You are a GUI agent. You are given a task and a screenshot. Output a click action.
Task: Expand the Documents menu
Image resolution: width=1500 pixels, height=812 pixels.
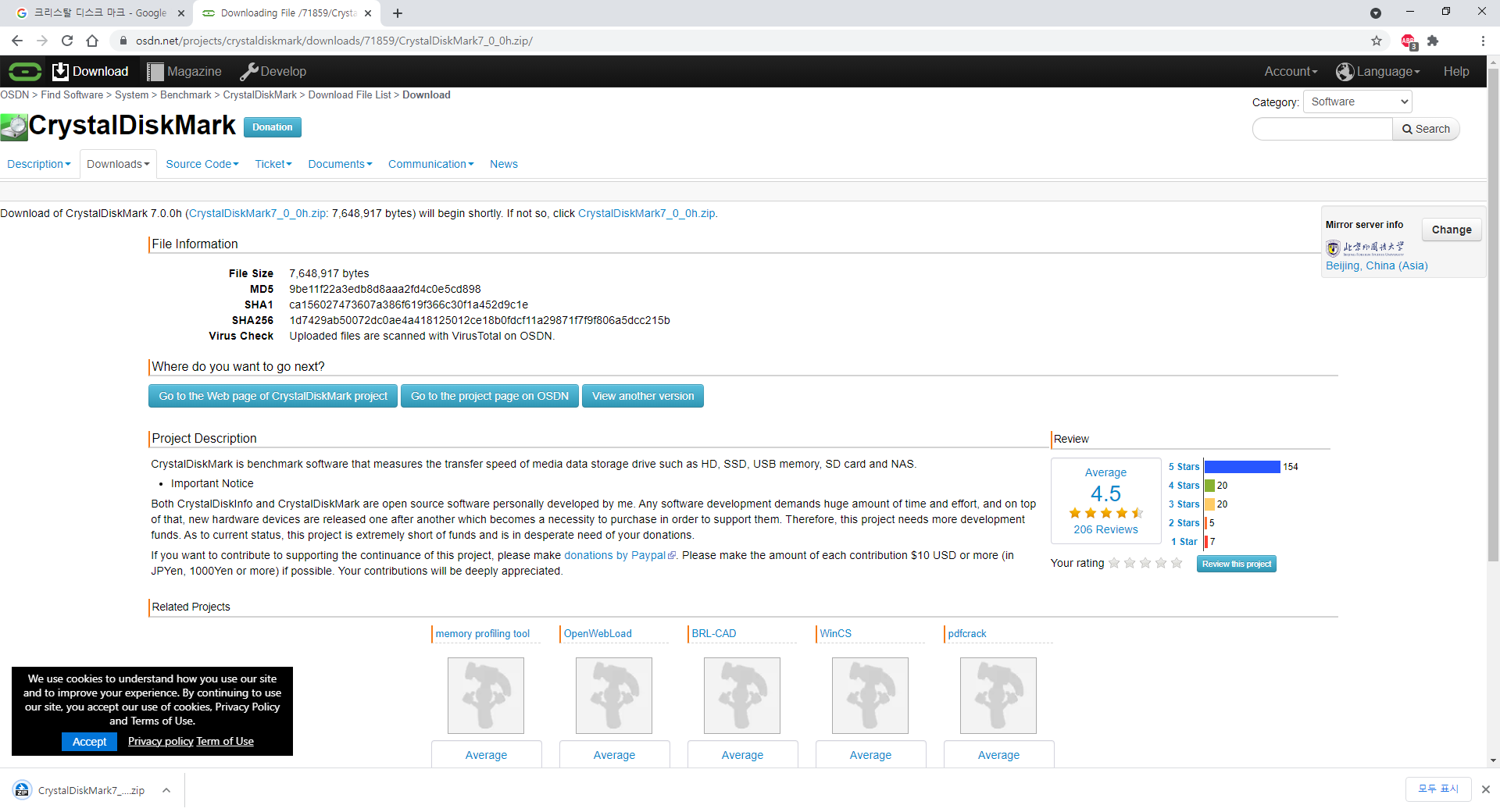[x=340, y=164]
